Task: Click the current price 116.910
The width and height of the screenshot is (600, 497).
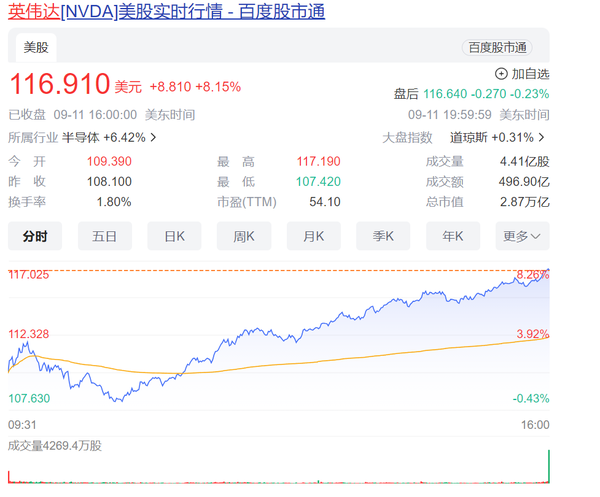Action: point(60,84)
